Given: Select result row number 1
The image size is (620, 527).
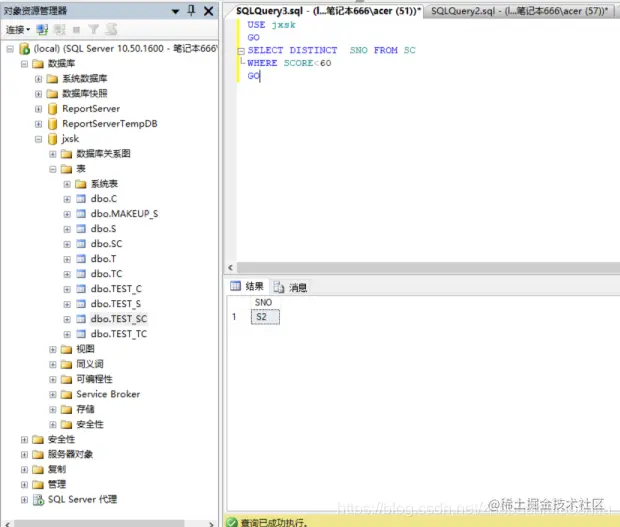Looking at the screenshot, I should coord(234,317).
